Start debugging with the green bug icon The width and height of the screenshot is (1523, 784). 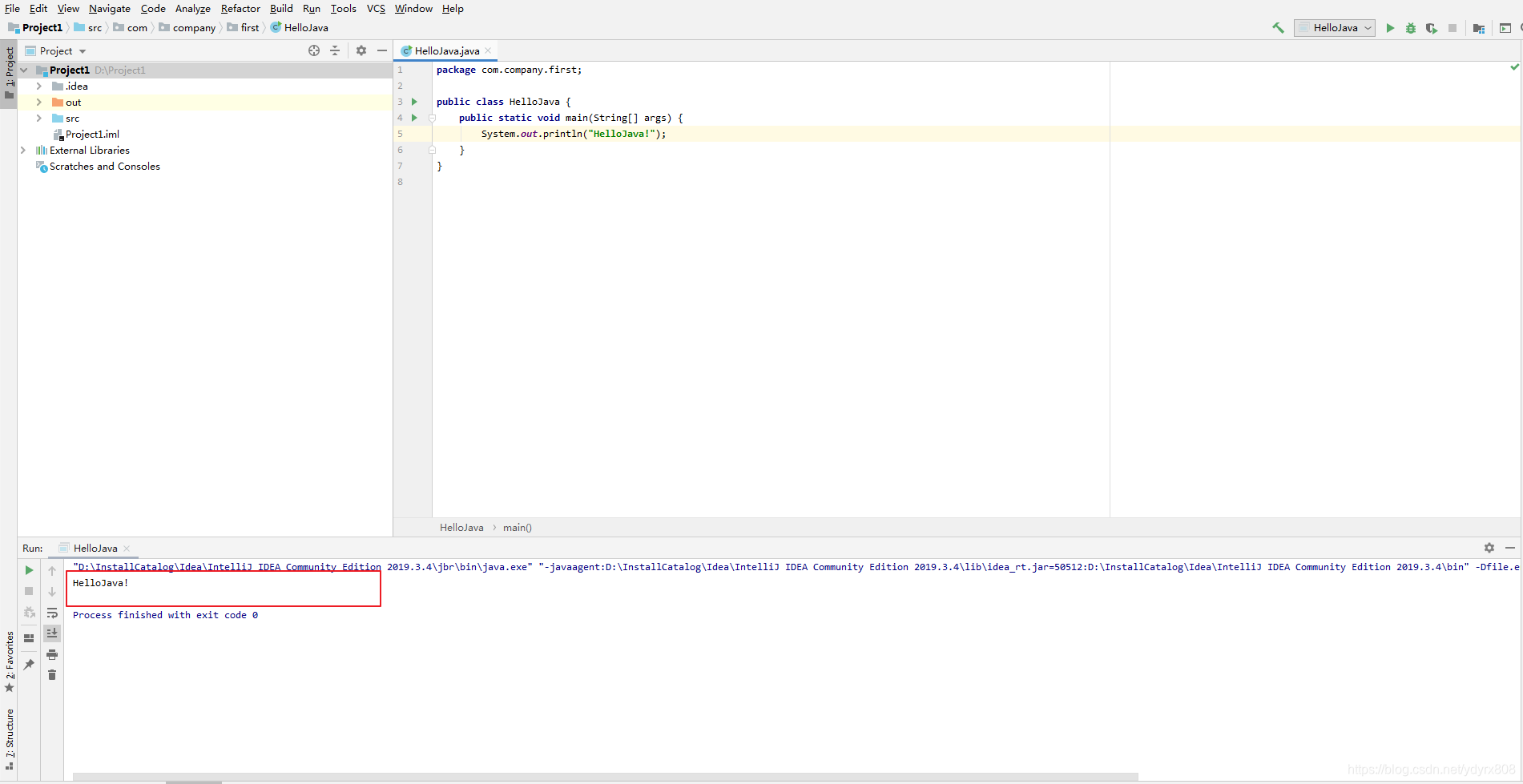click(1411, 28)
